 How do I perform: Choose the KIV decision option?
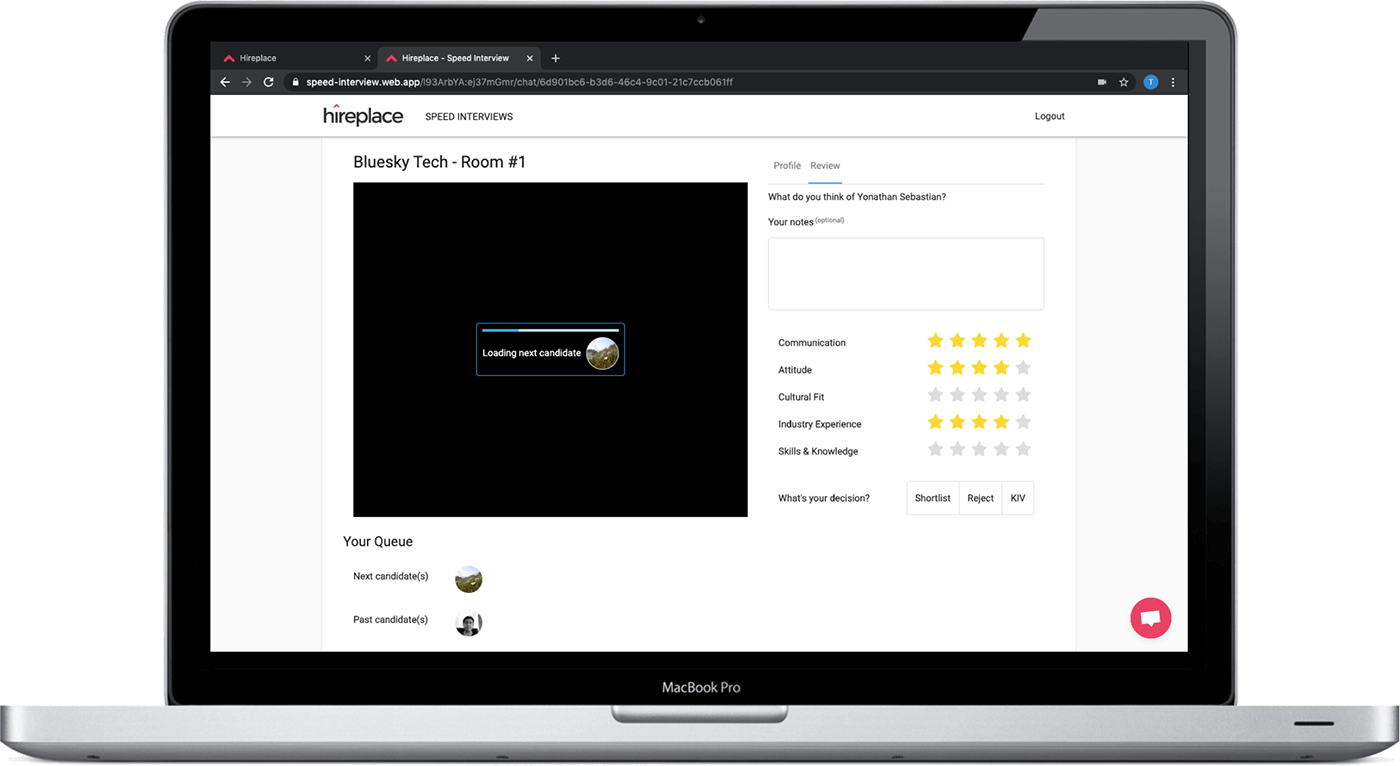point(1018,498)
